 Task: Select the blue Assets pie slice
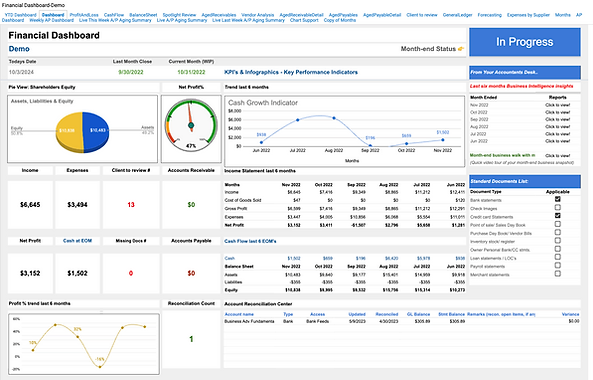point(96,132)
